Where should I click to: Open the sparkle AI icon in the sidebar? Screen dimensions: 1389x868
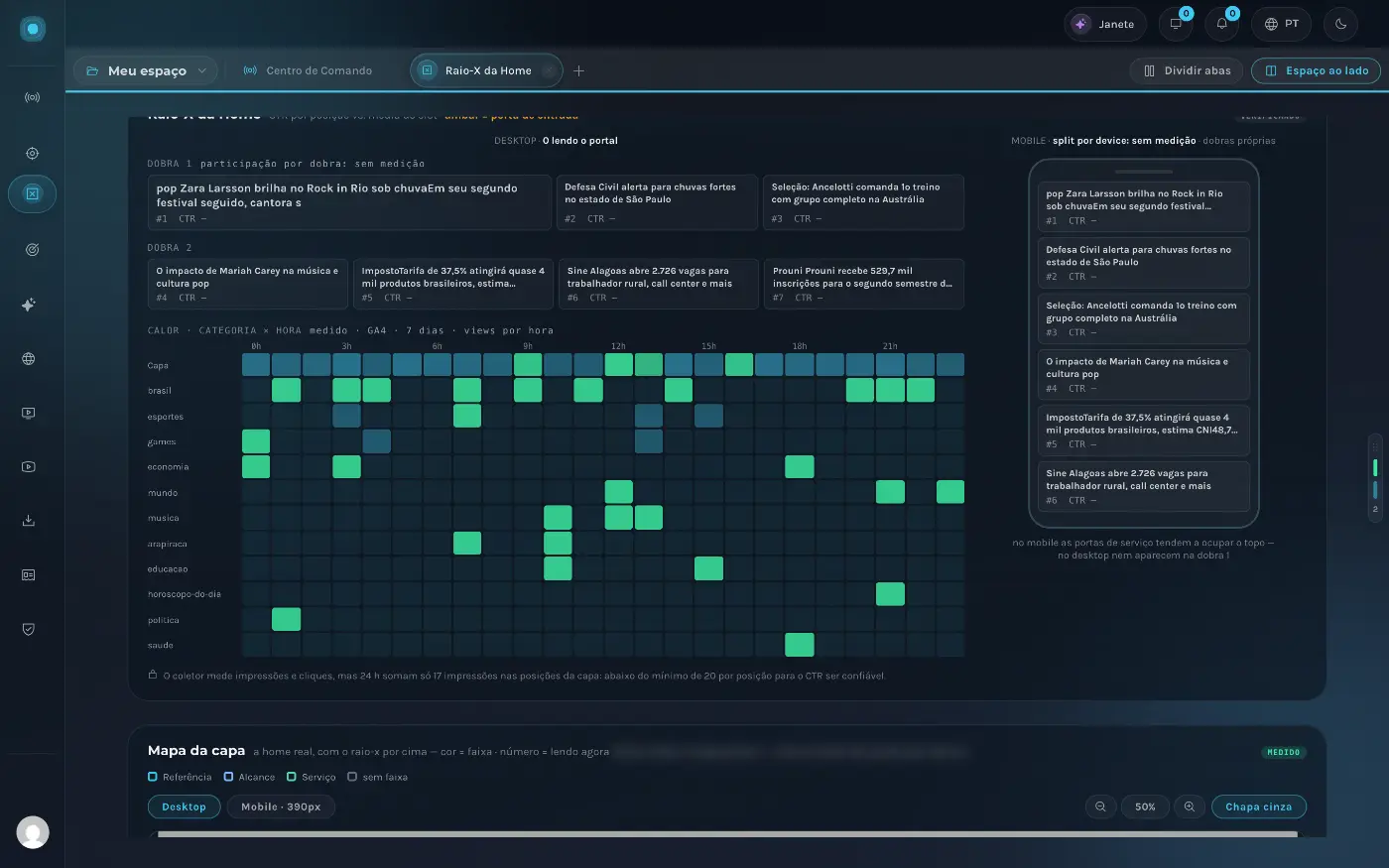29,306
